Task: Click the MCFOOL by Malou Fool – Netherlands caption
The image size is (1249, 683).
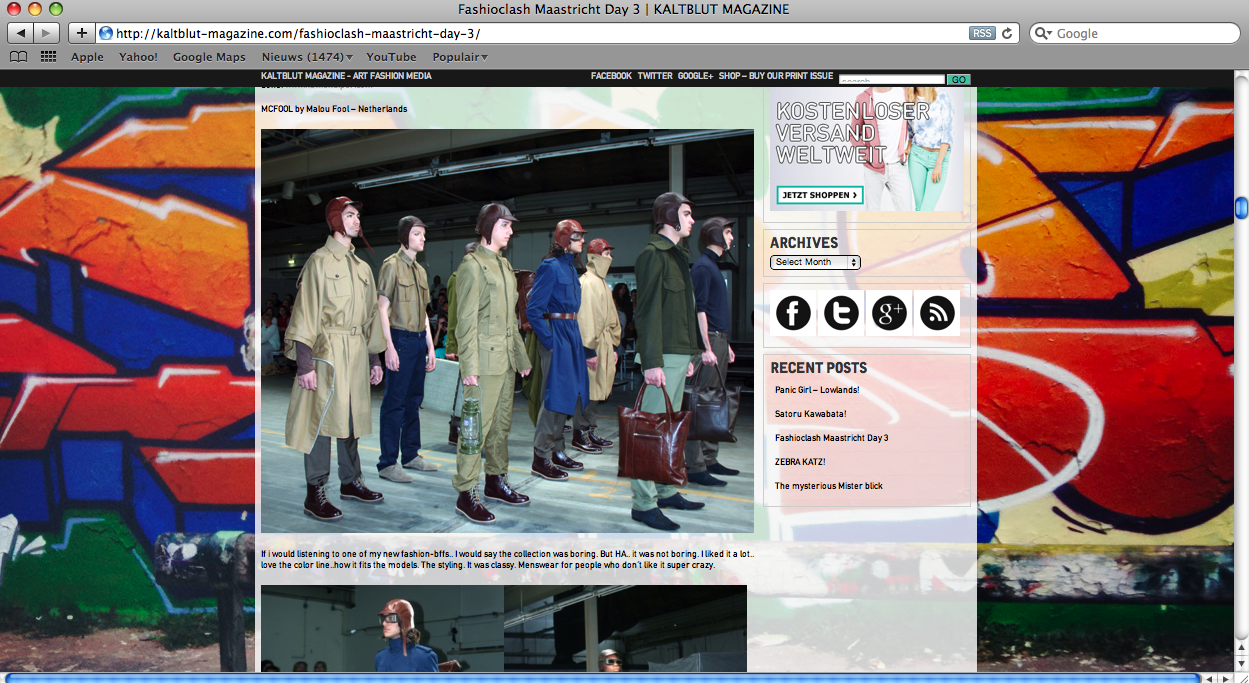Action: [x=334, y=109]
